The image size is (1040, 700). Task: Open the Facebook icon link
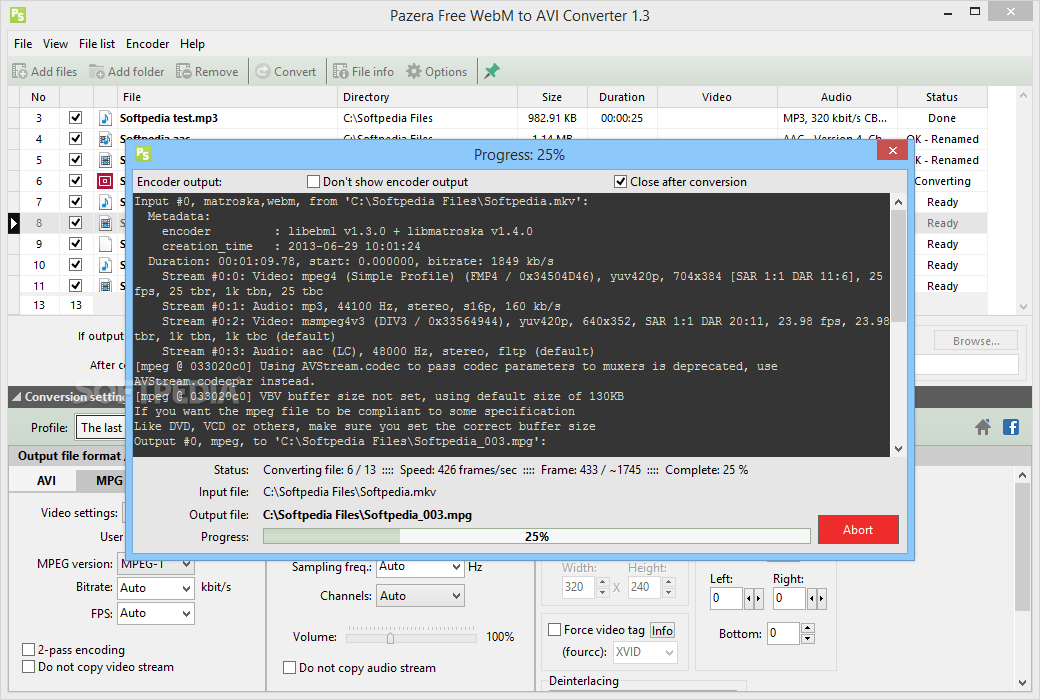[x=1011, y=427]
